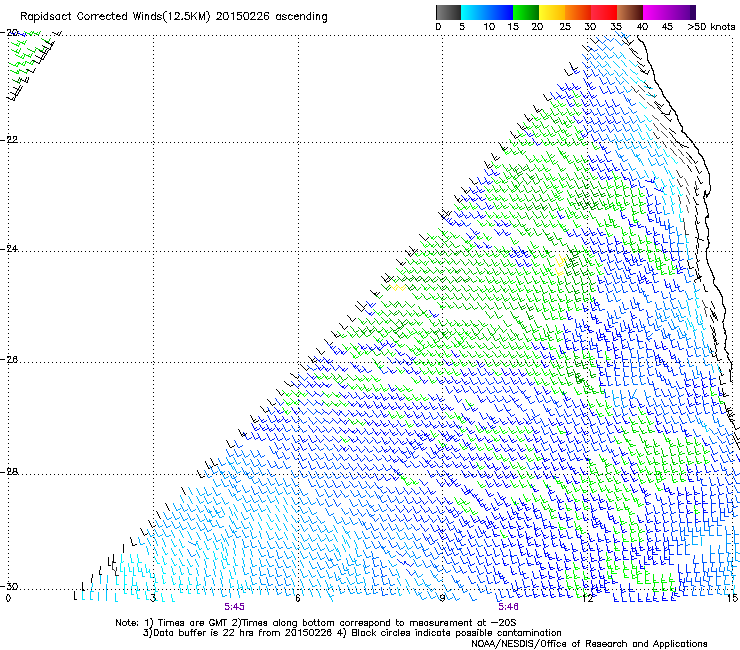This screenshot has width=740, height=650.
Task: Click the '12' longitude axis label
Action: [587, 598]
